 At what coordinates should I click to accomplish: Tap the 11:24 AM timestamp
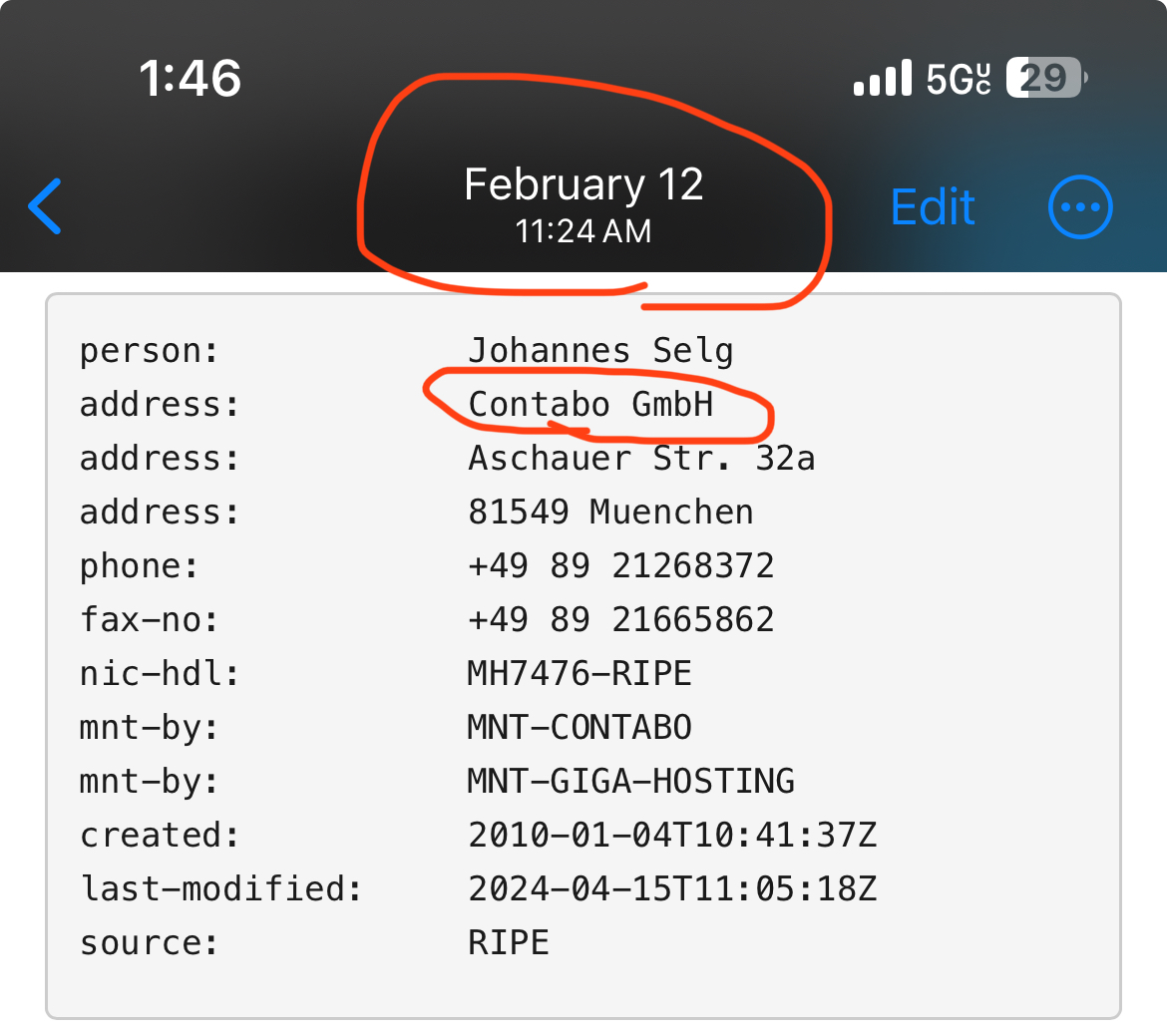[583, 231]
